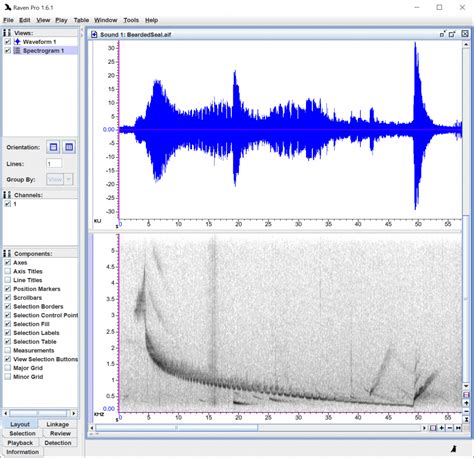Reset vertical zoom to full frequency range
This screenshot has height=458, width=474.
pyautogui.click(x=466, y=419)
